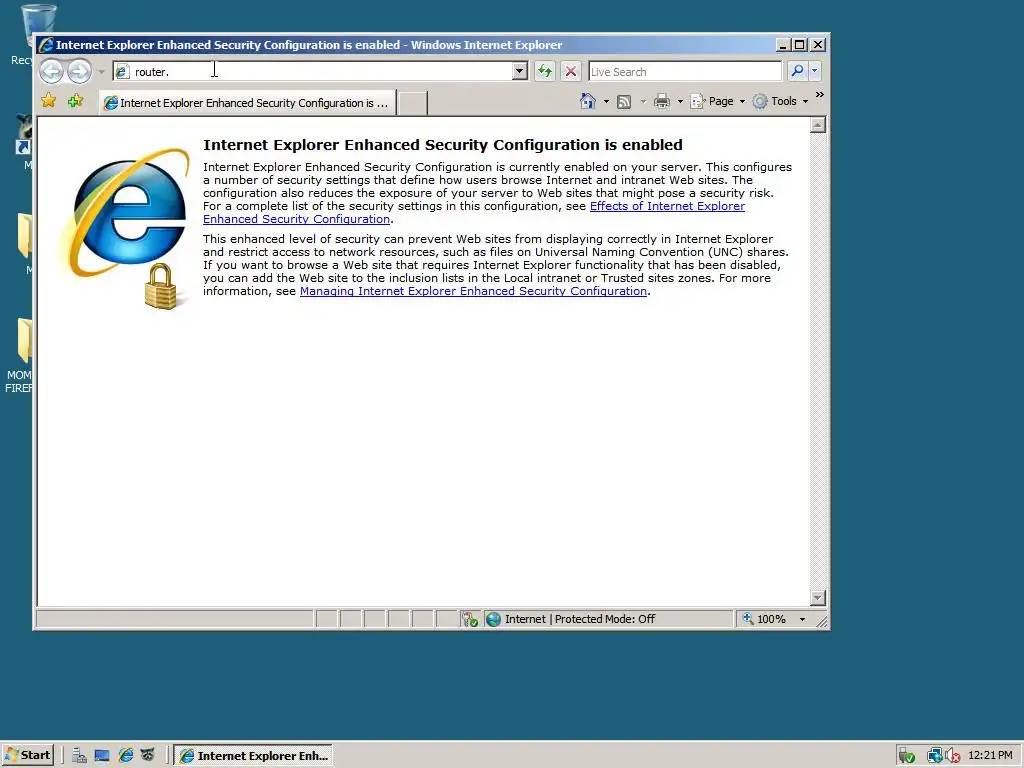Click the page scrollbar down arrow
The image size is (1024, 768).
point(818,598)
